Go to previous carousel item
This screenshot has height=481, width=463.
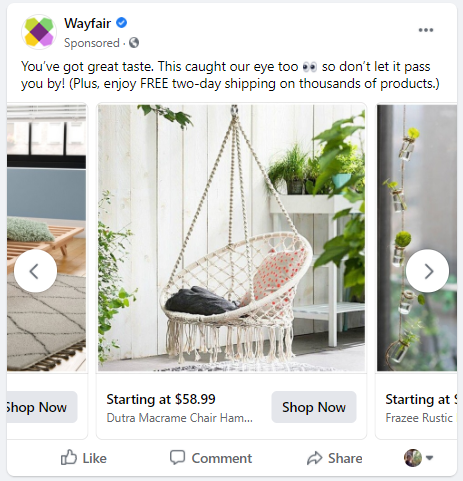pos(35,271)
